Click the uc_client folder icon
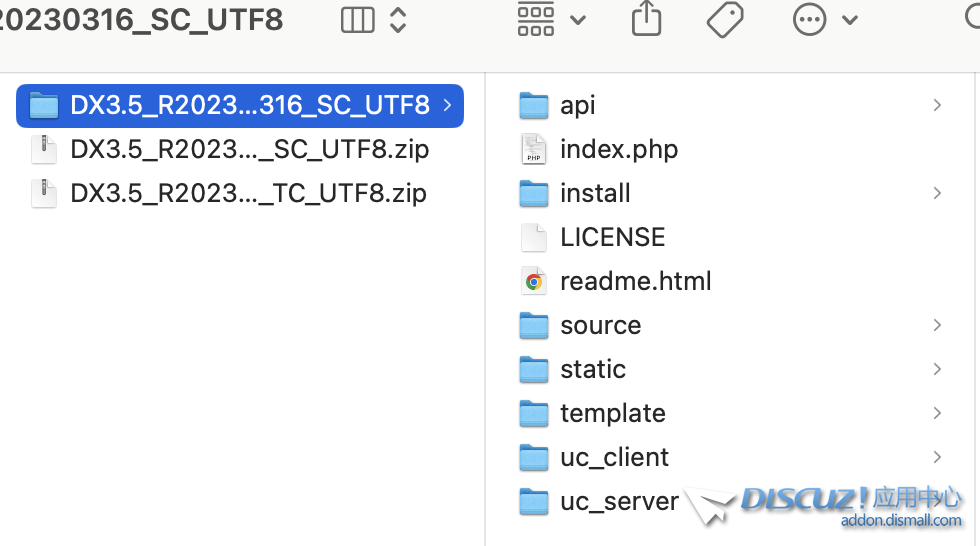 coord(535,457)
